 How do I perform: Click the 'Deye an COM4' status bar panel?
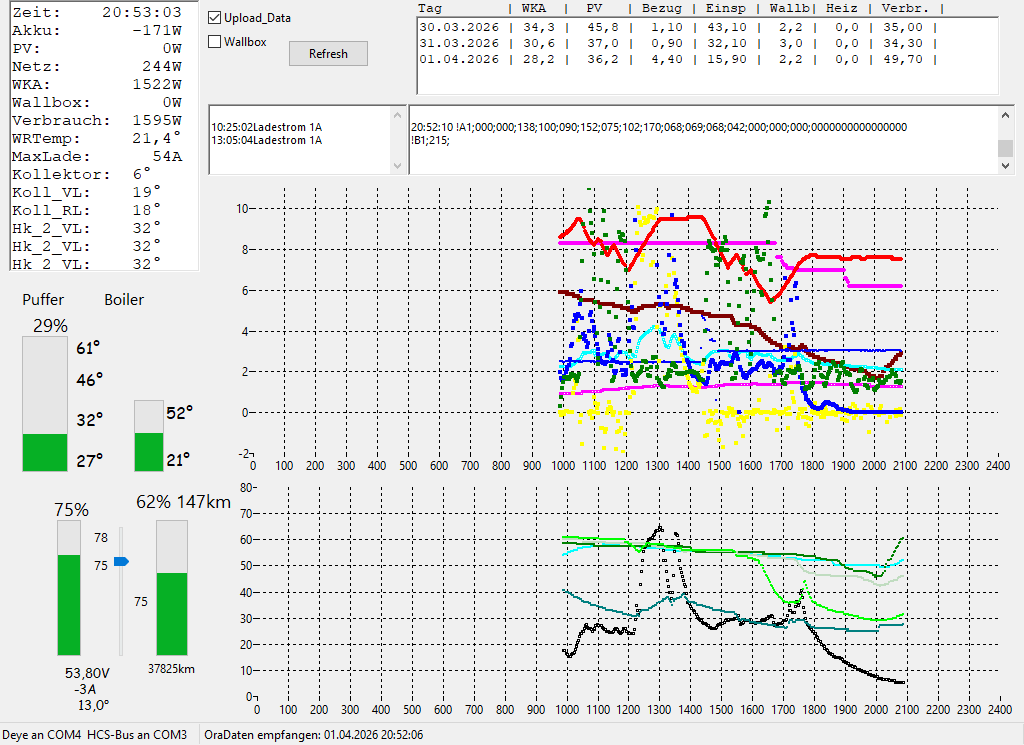click(41, 735)
